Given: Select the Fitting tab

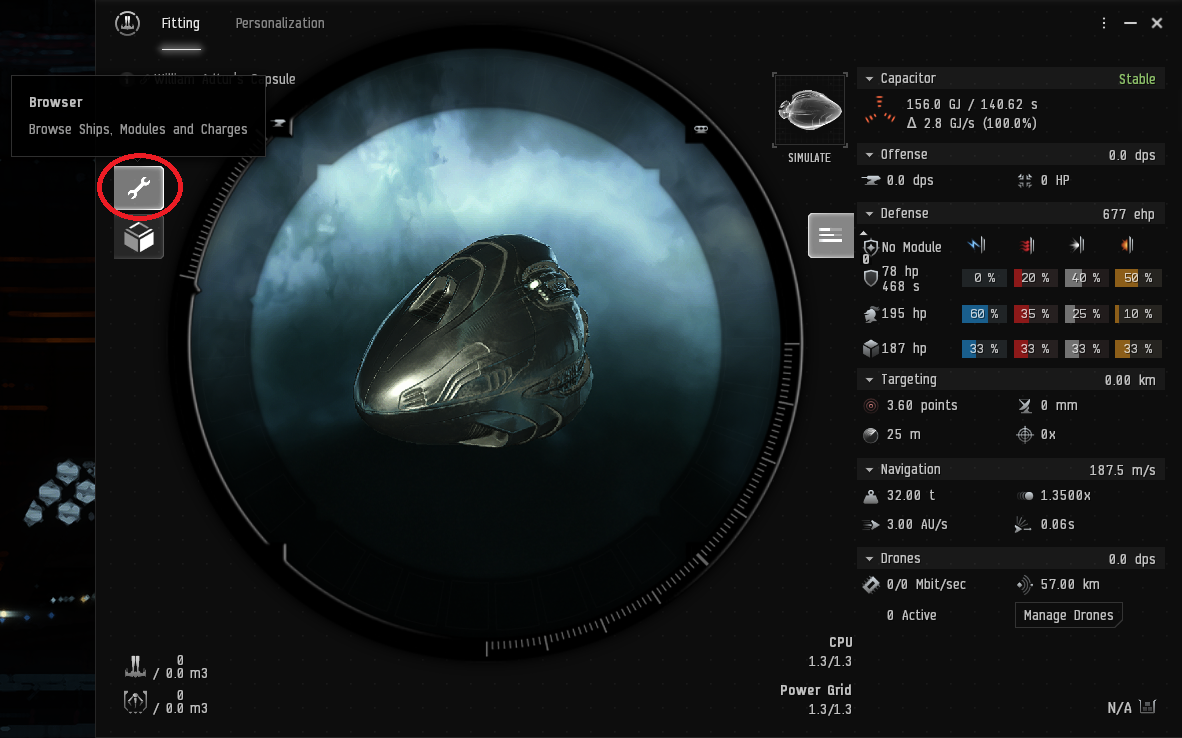Looking at the screenshot, I should 180,23.
